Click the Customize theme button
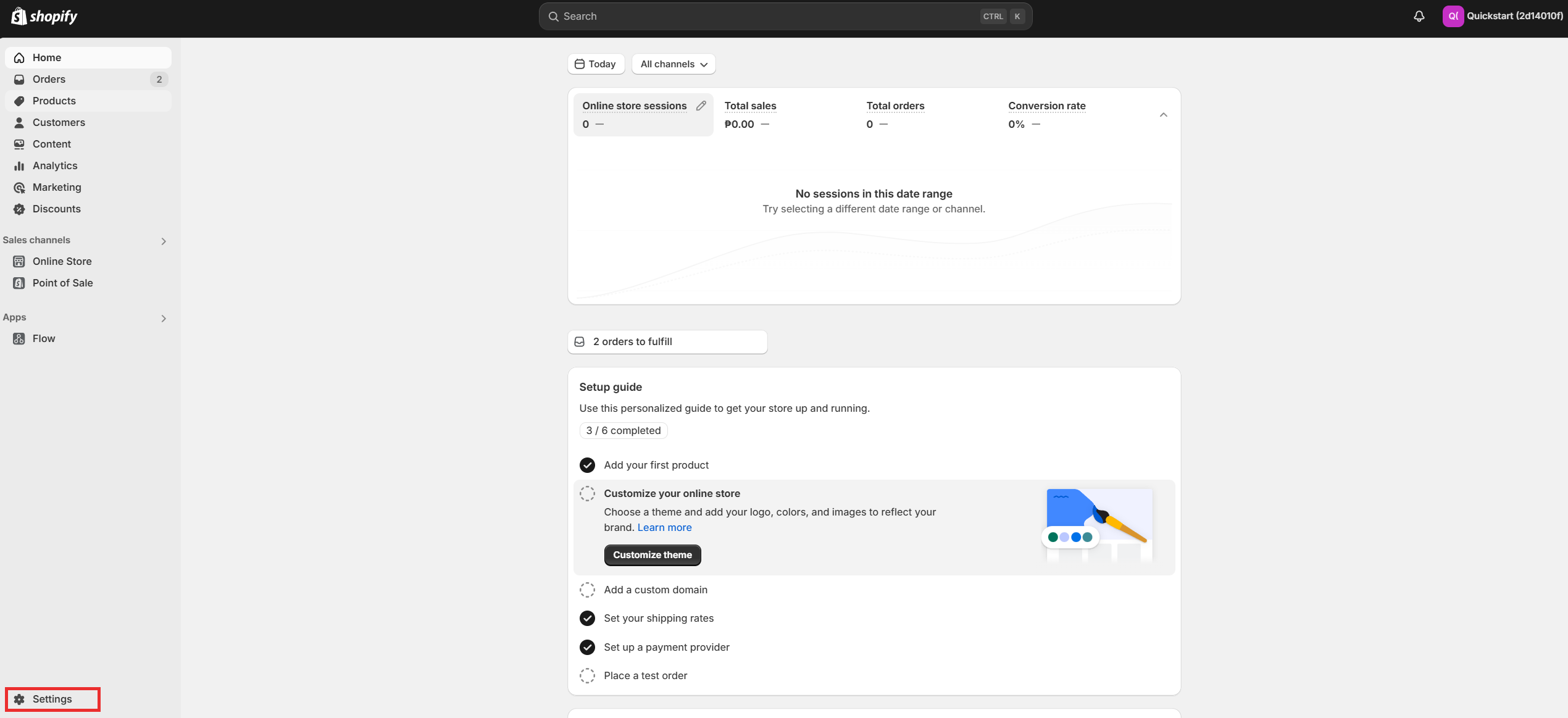The height and width of the screenshot is (718, 1568). (652, 554)
